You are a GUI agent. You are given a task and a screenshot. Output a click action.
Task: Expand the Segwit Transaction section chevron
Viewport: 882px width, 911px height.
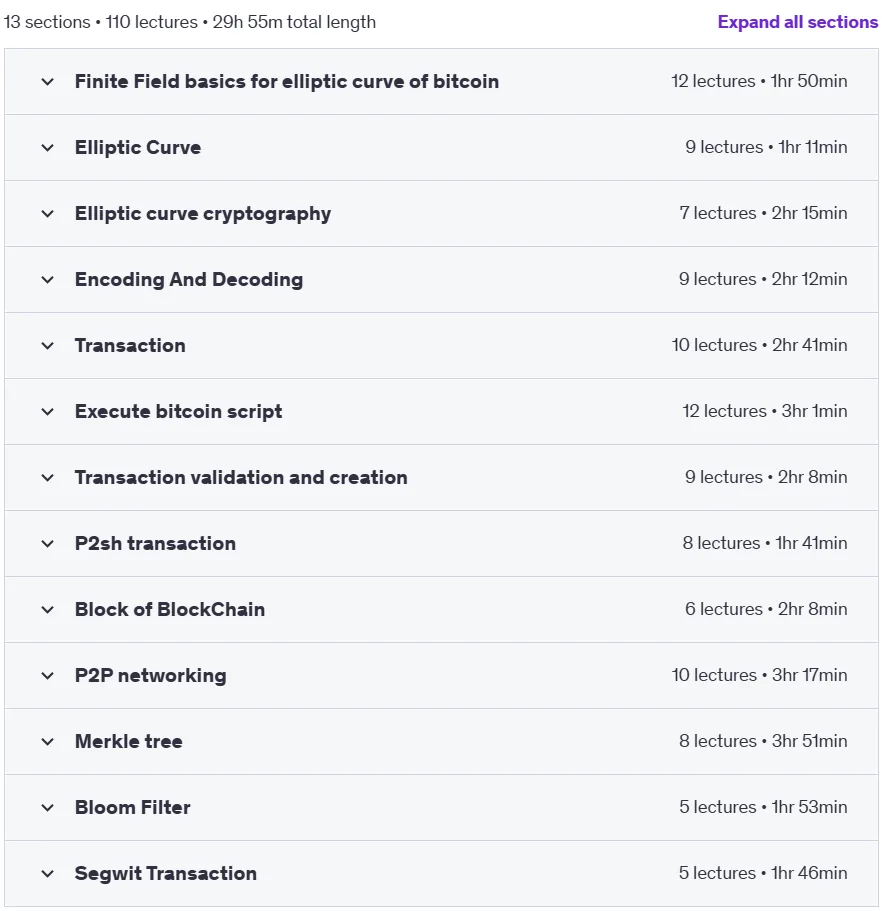click(48, 874)
